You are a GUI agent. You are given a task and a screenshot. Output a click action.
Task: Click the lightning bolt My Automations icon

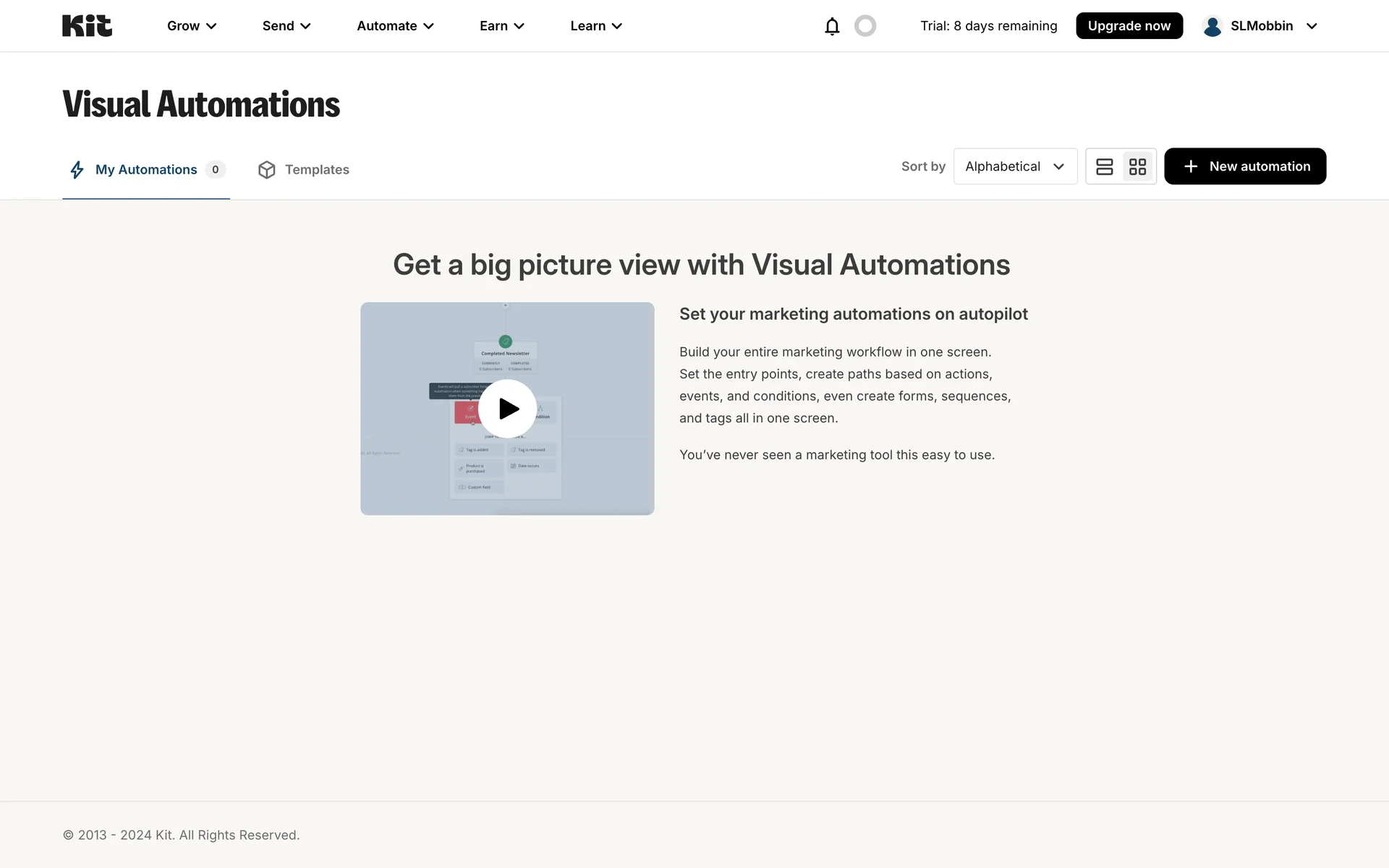[77, 169]
